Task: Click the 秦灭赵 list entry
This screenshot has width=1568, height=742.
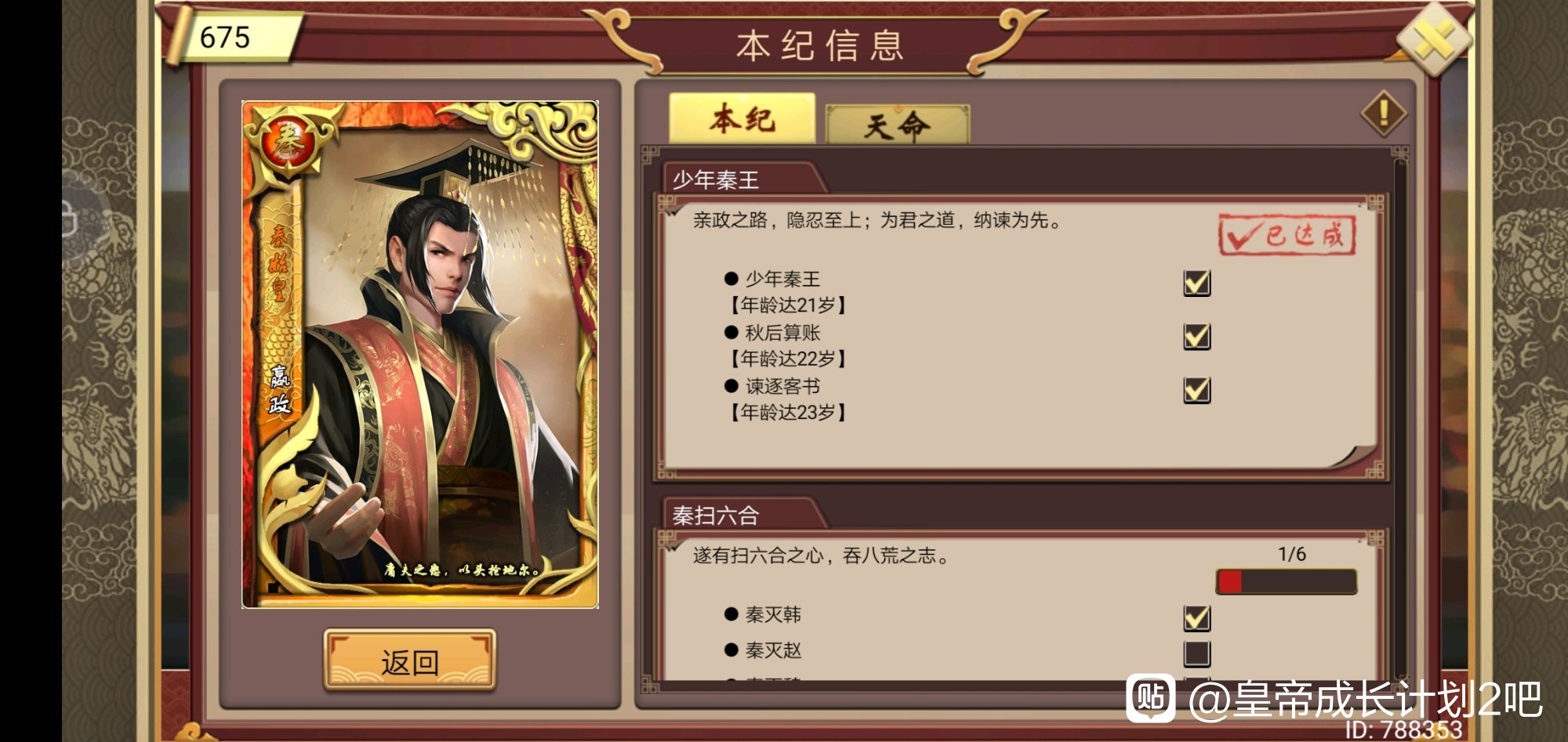Action: 772,650
